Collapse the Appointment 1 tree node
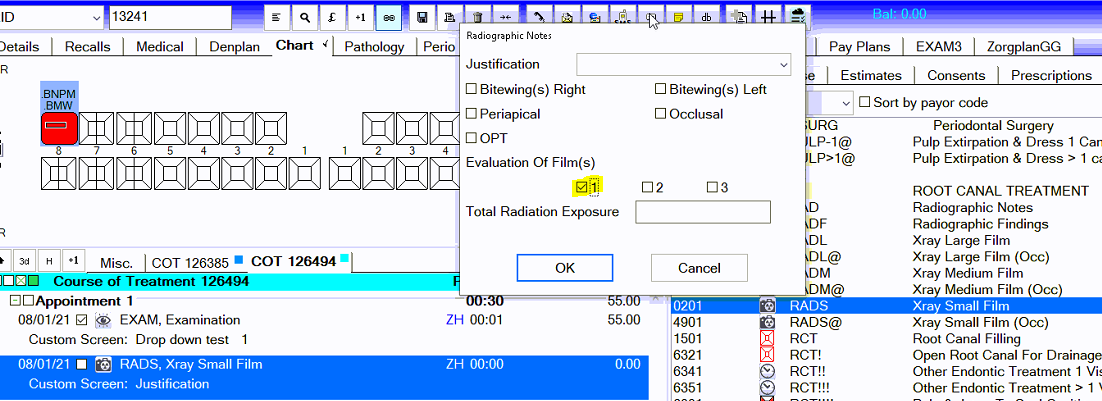1102x401 pixels. point(15,301)
